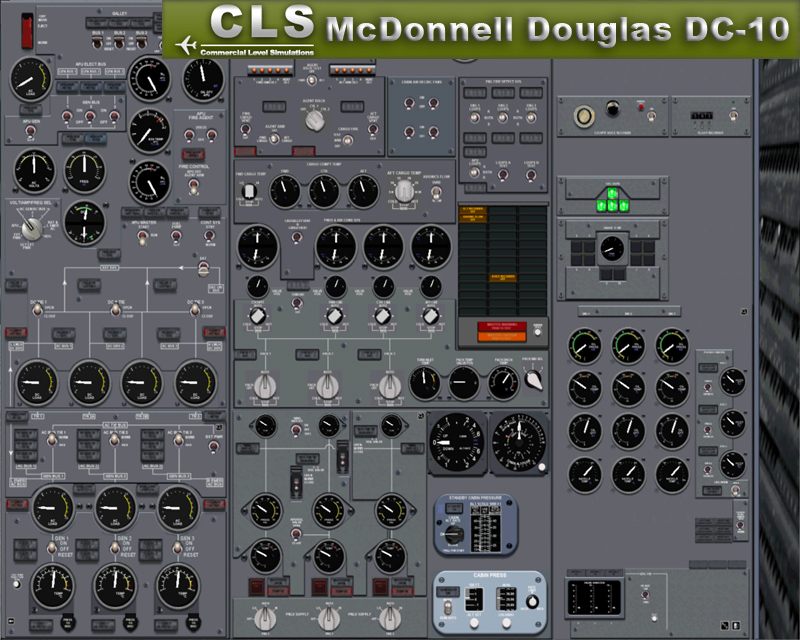The width and height of the screenshot is (800, 640).
Task: Turn the FWD CARGO TEMP selector knob
Action: [x=248, y=191]
